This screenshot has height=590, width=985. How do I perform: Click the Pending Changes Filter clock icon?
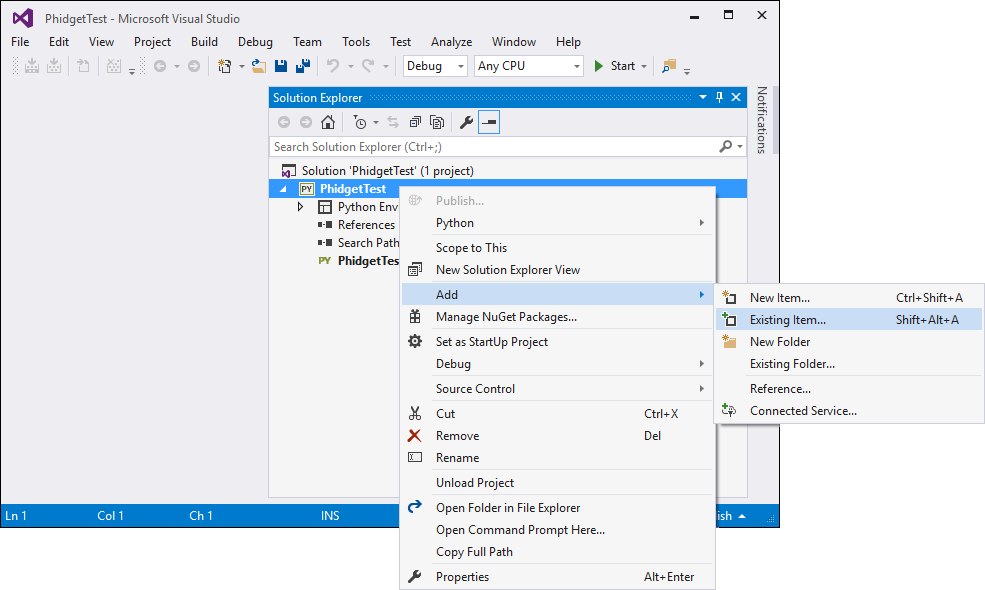360,122
